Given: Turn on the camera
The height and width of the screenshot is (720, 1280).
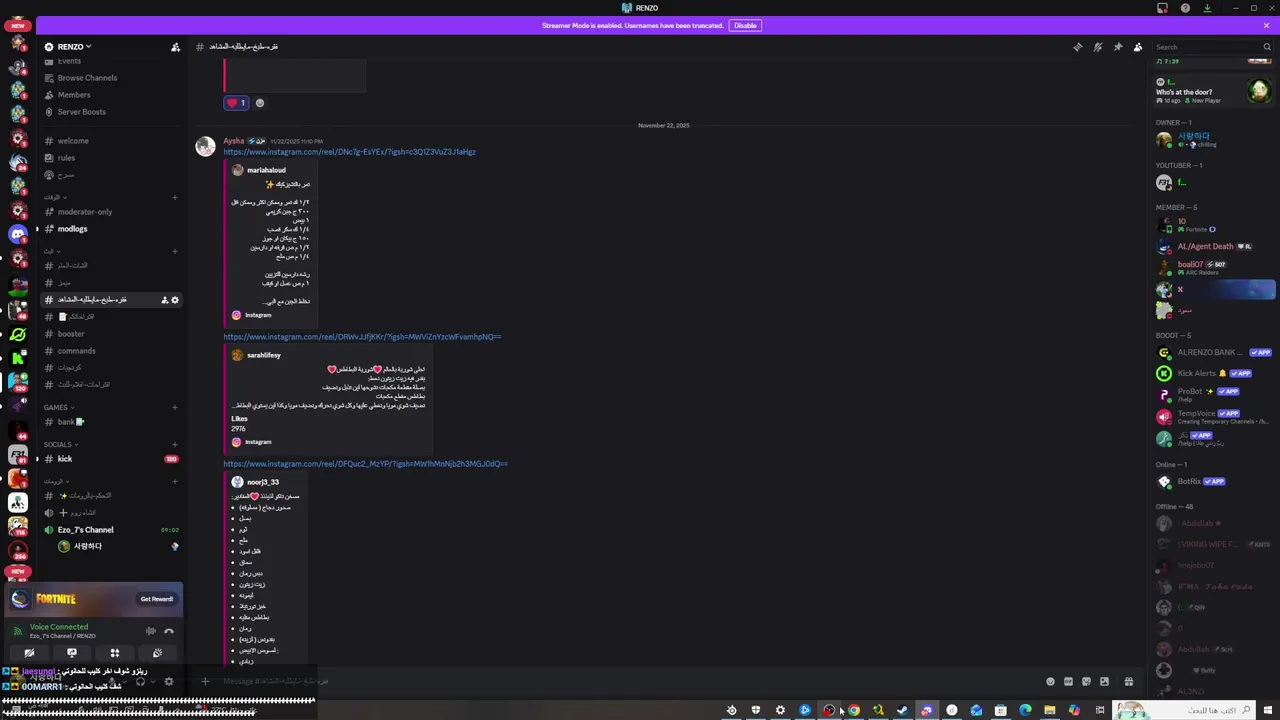Looking at the screenshot, I should point(29,653).
